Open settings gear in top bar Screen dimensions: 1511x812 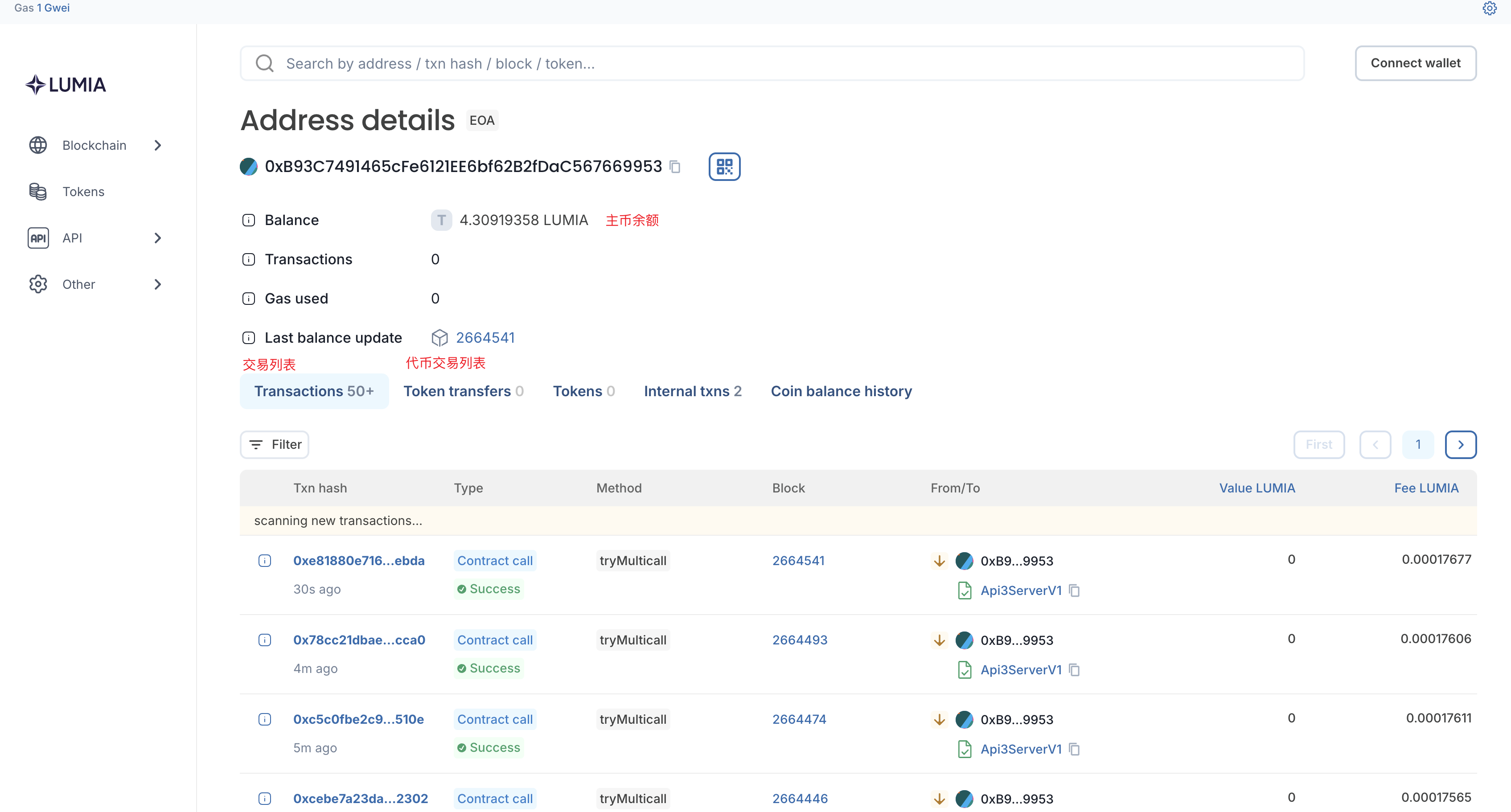click(x=1489, y=8)
